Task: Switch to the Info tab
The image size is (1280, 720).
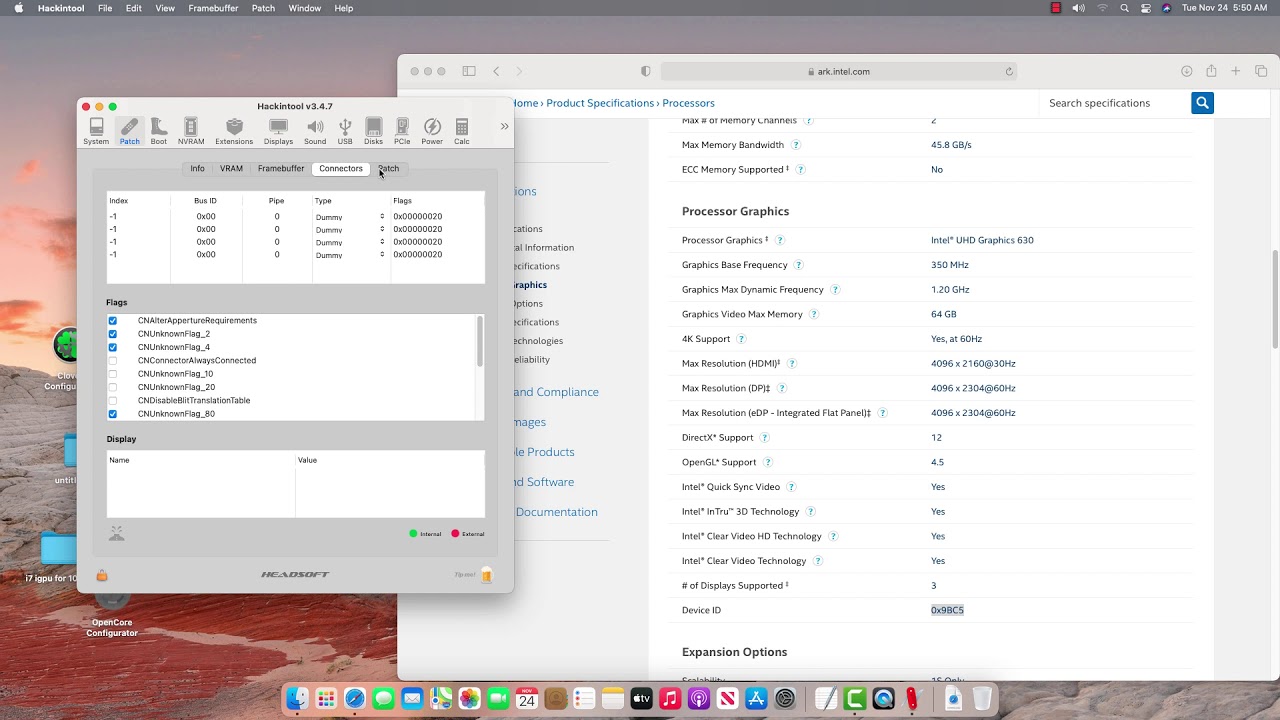Action: tap(197, 168)
